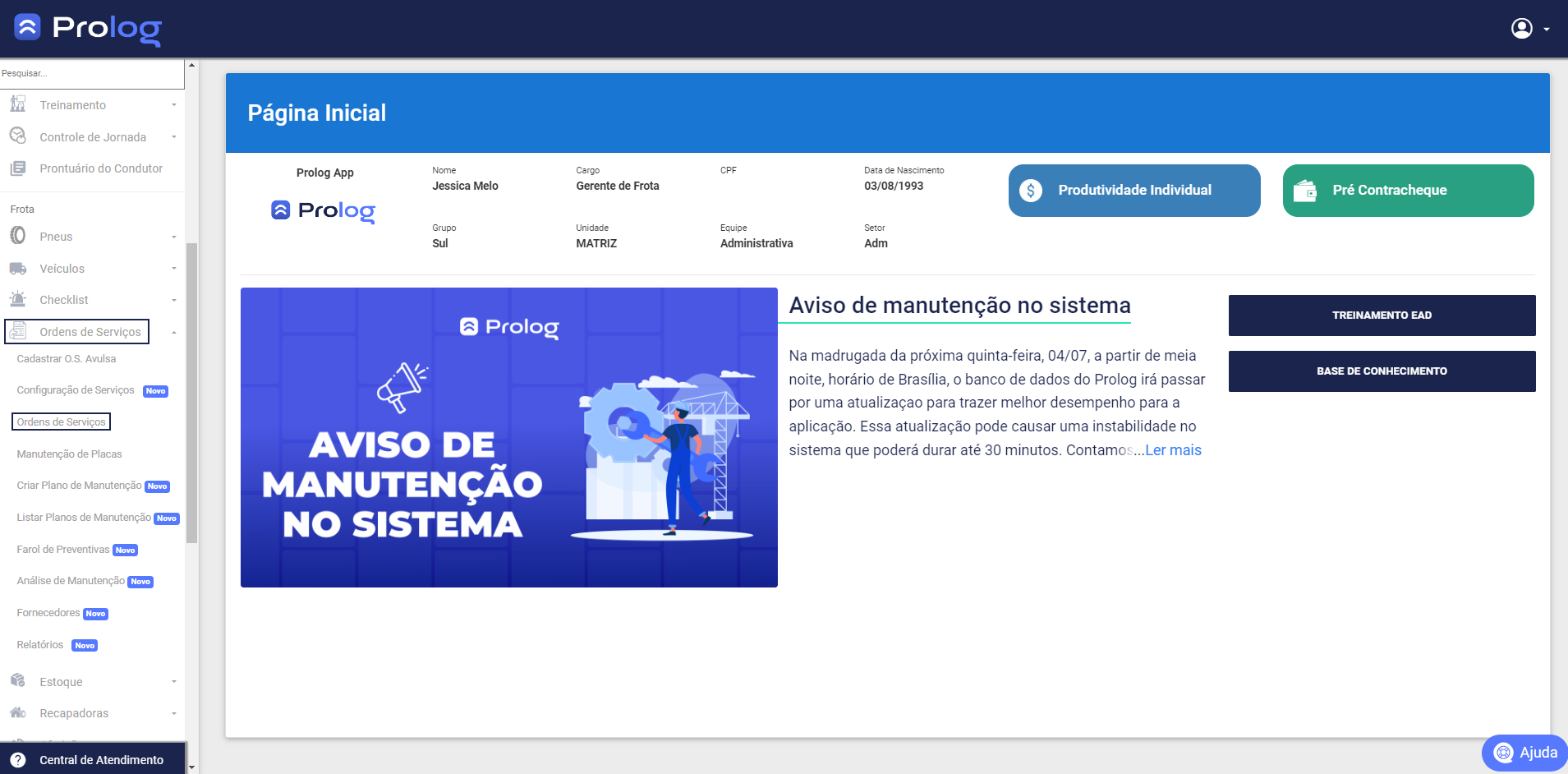
Task: Open Fornecedores submenu item
Action: click(x=48, y=613)
